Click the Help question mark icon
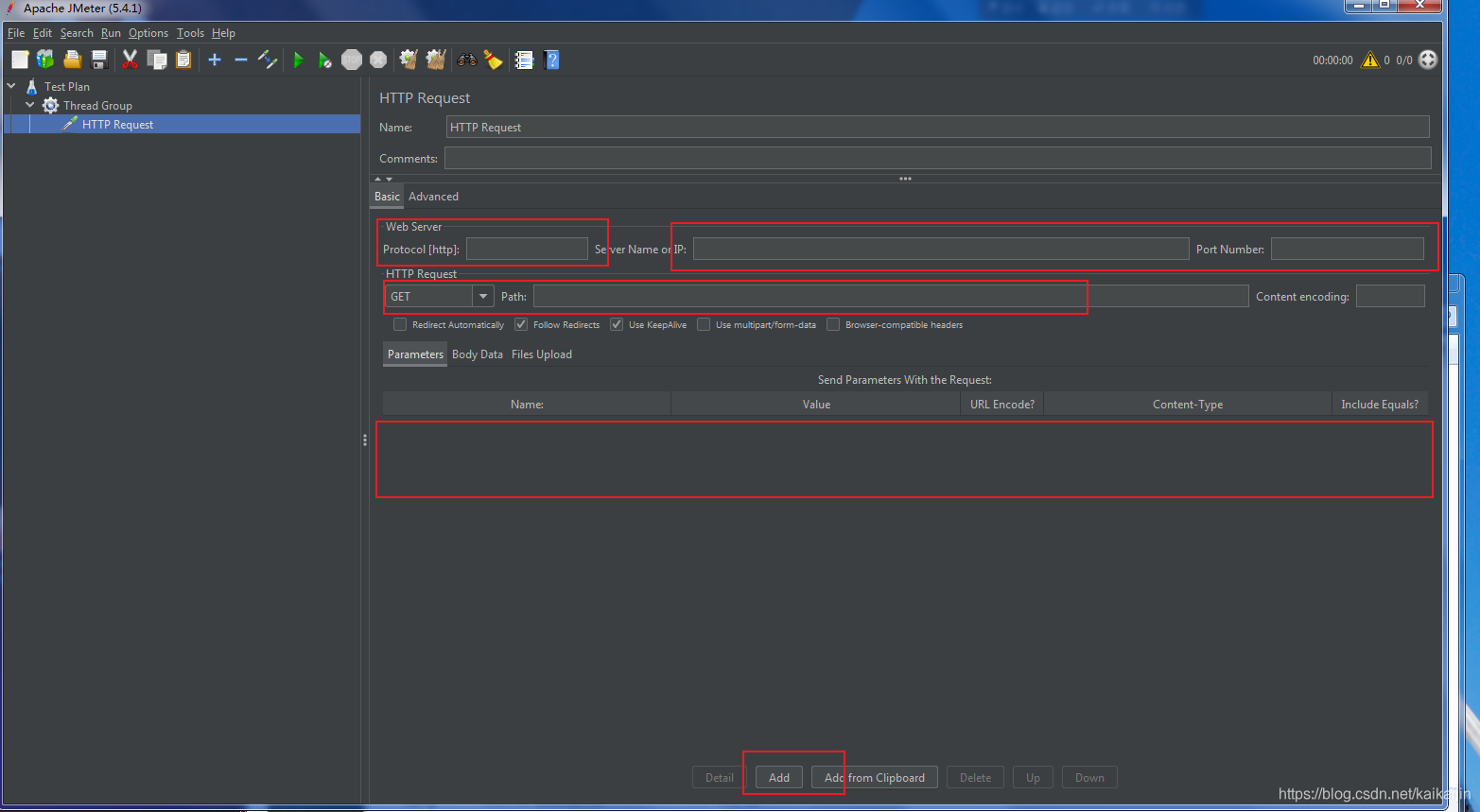 tap(552, 60)
